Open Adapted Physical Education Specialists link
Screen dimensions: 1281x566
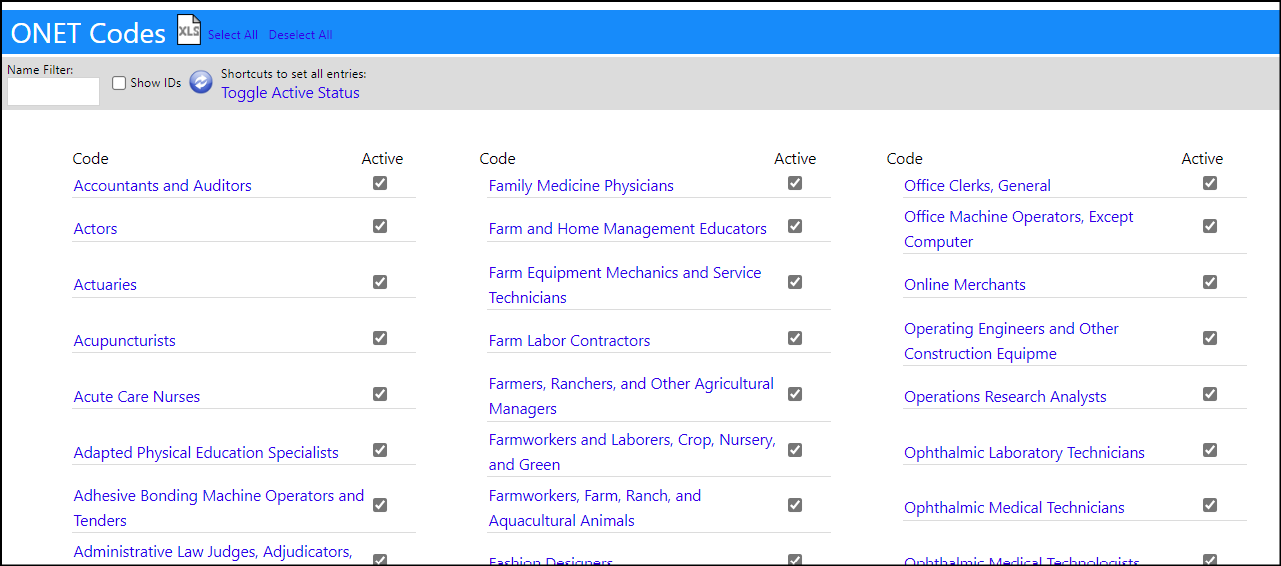point(206,453)
